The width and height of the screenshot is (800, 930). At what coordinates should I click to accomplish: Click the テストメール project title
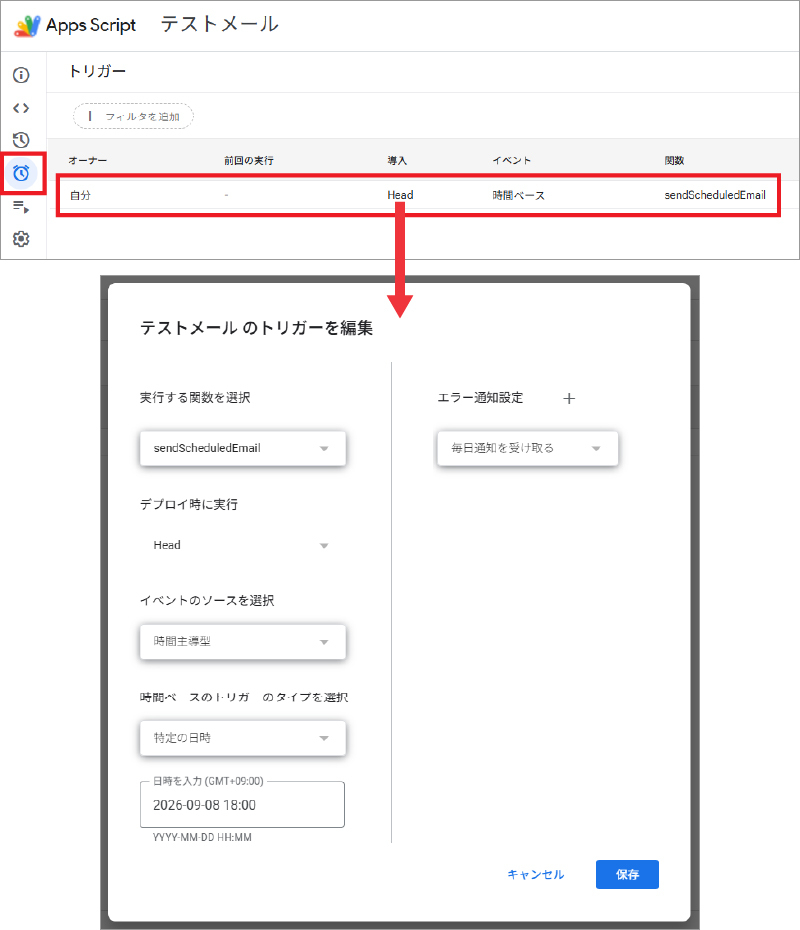pos(219,24)
